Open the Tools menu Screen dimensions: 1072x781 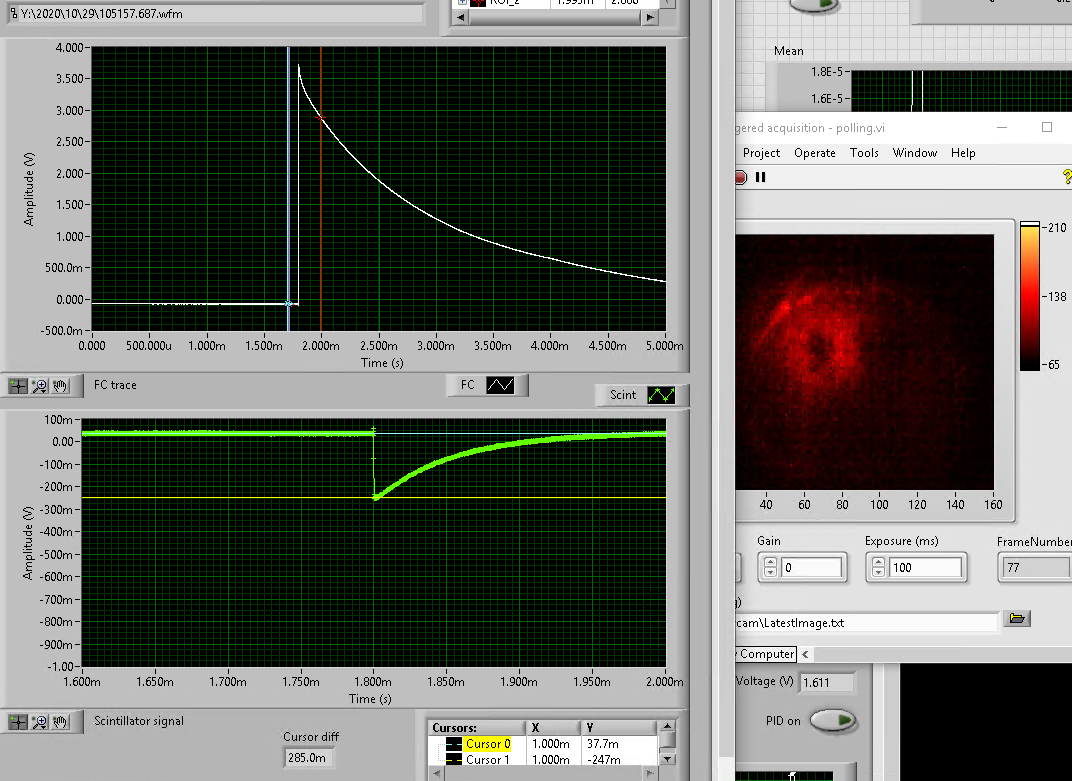click(x=864, y=153)
